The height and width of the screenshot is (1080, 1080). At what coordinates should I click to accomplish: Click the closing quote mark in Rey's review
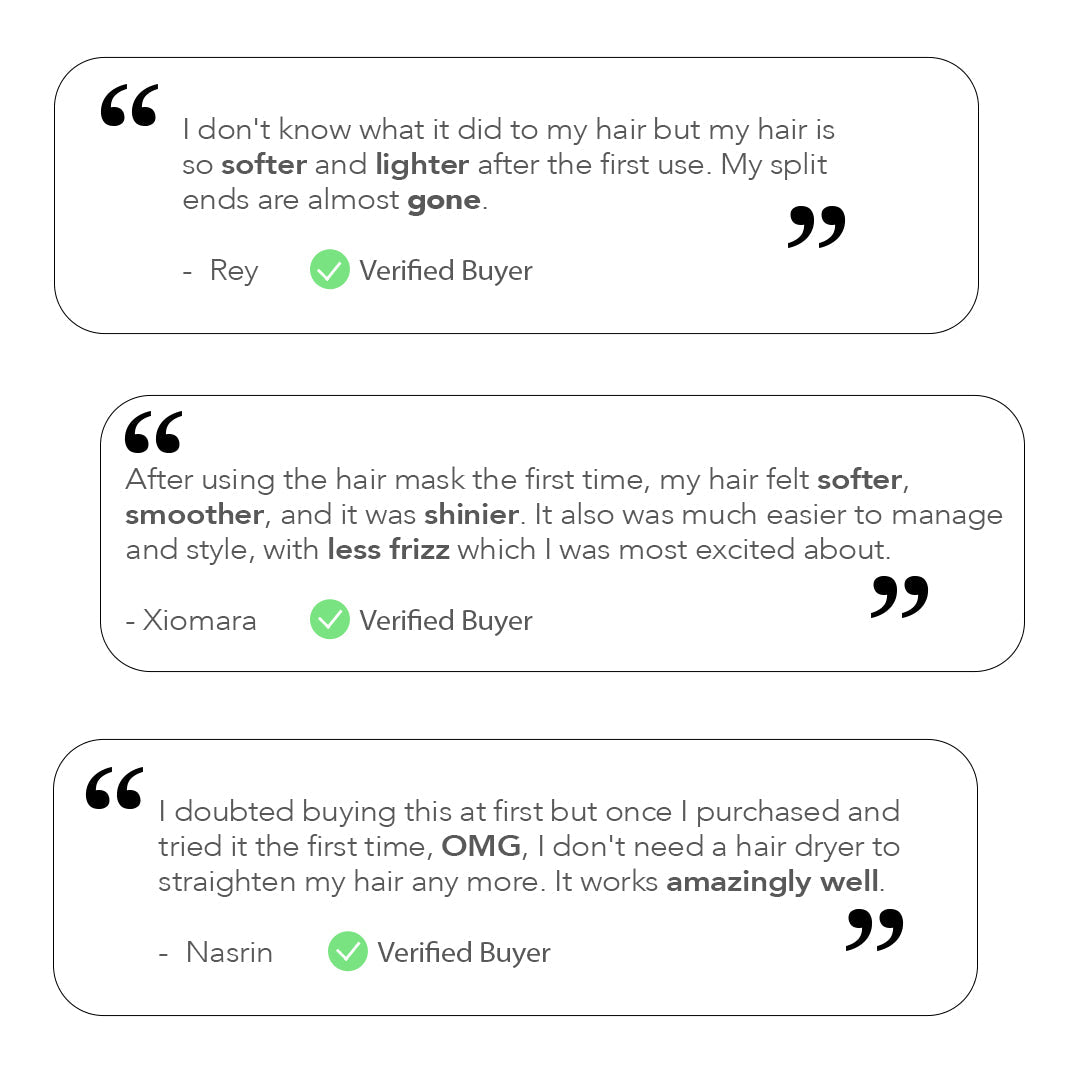(816, 227)
